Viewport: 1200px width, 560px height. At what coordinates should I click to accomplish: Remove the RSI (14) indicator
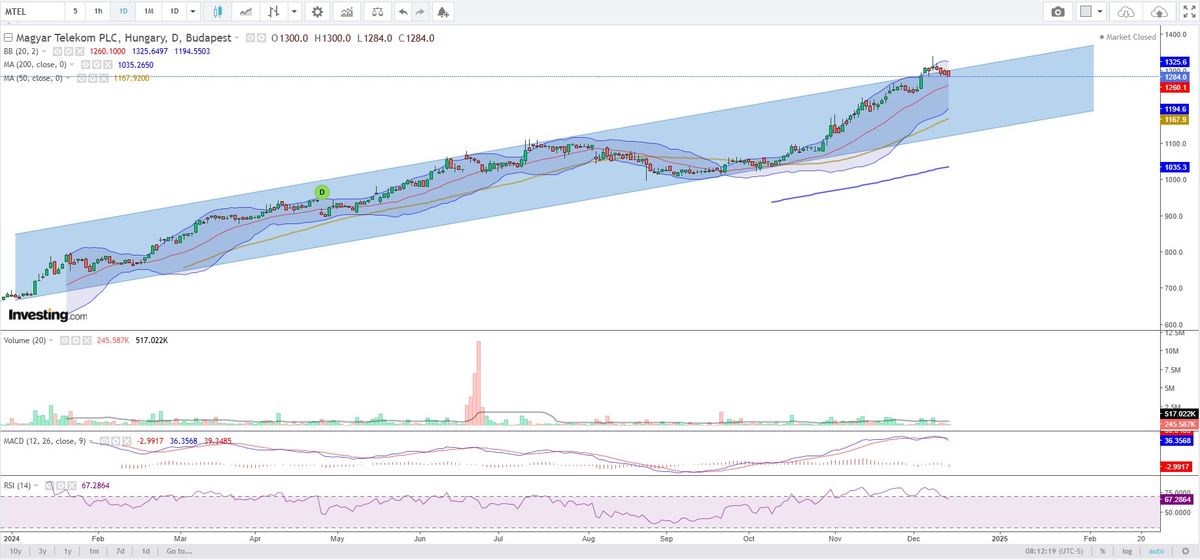click(72, 486)
